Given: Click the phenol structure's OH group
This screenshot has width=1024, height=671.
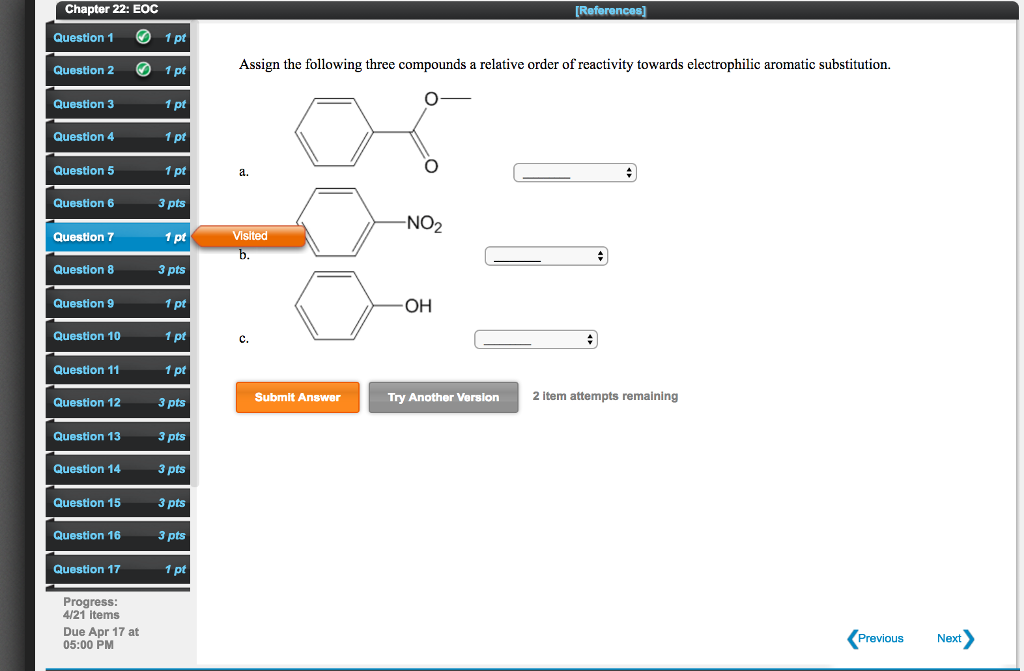Looking at the screenshot, I should click(418, 306).
